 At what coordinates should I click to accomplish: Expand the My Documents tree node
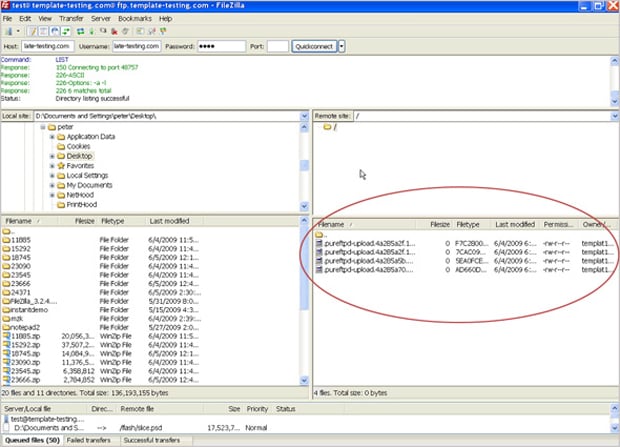51,185
